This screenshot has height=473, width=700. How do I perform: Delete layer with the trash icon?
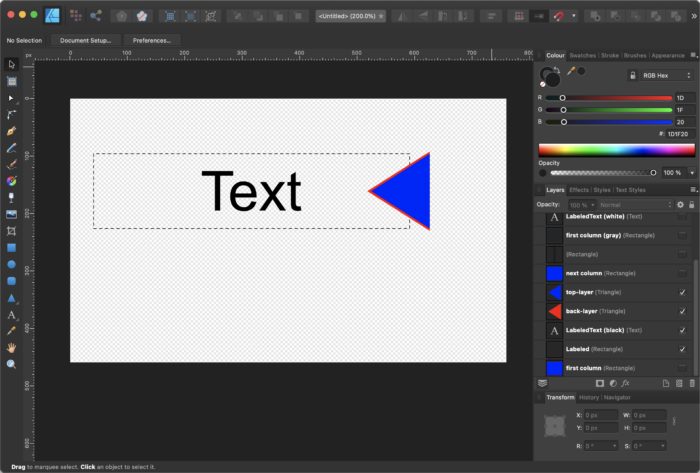692,383
